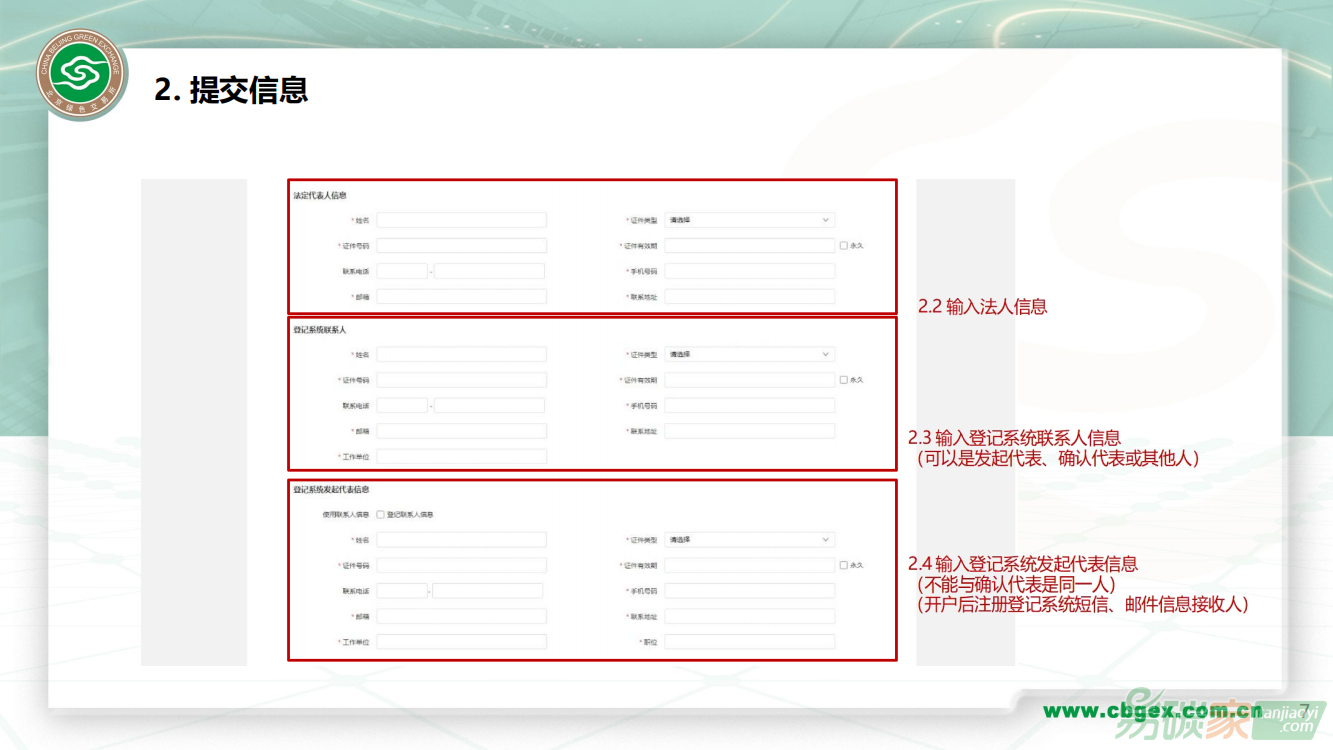Click the 姓名 field in 法定代表人信息

461,220
